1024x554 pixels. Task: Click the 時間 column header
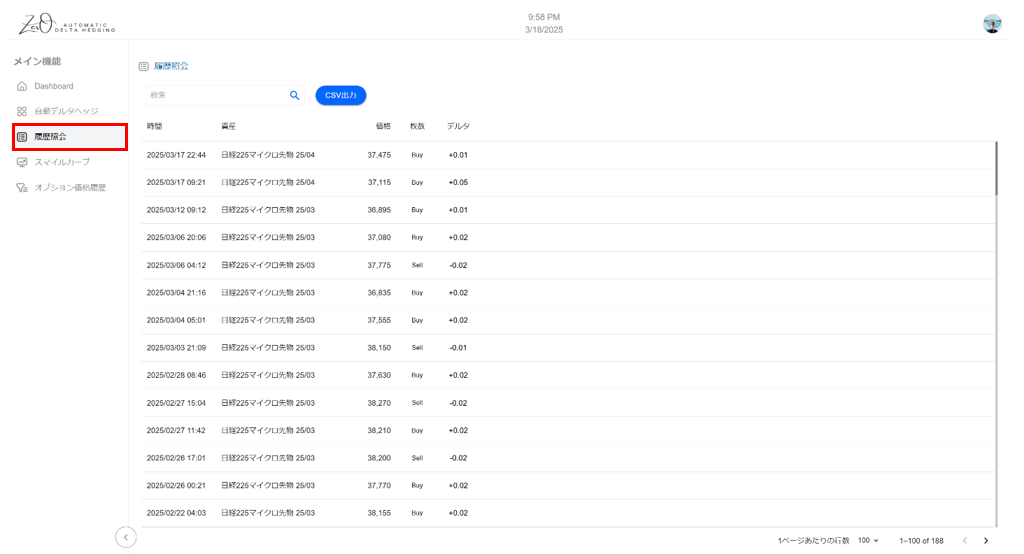pyautogui.click(x=154, y=126)
